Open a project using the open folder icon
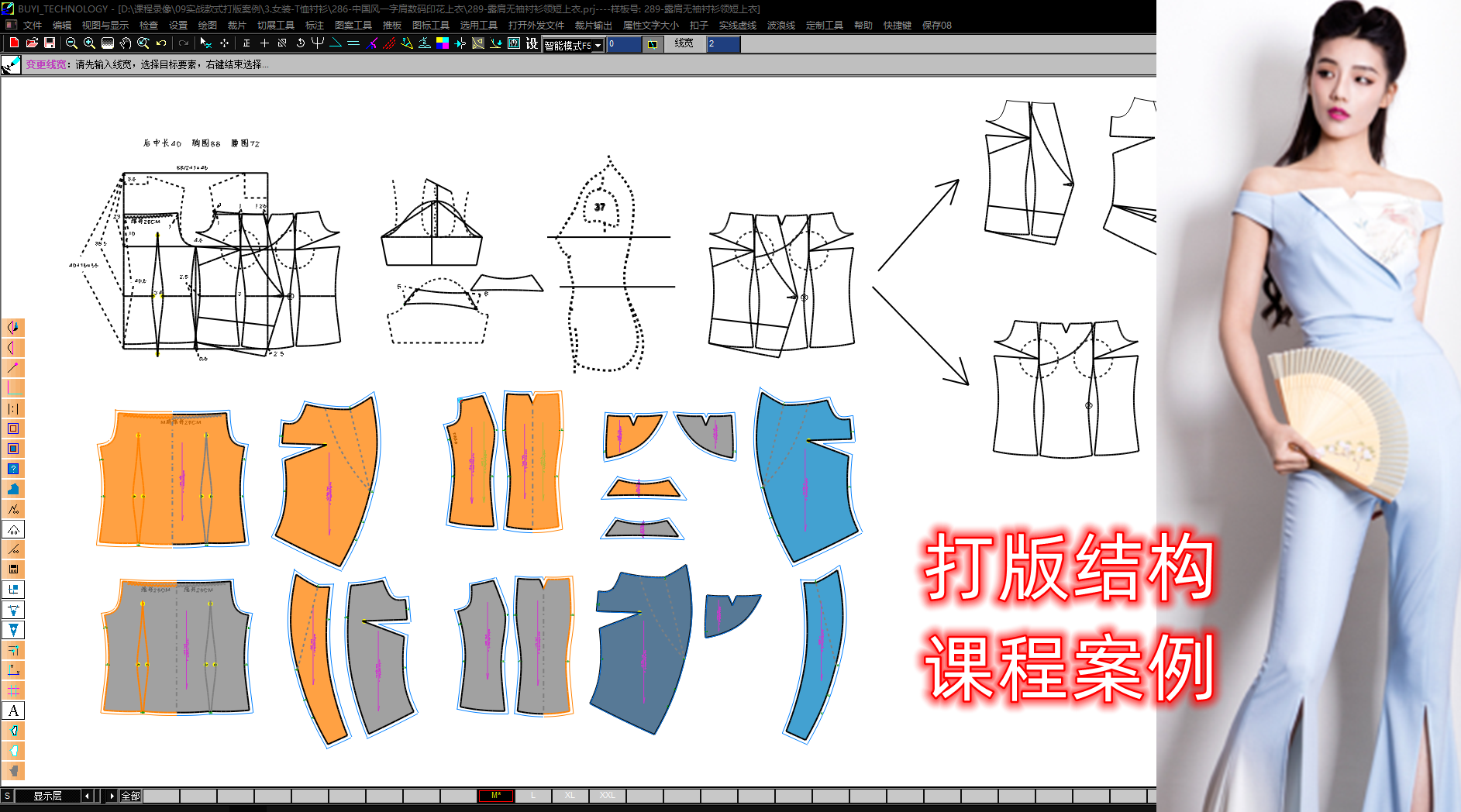The height and width of the screenshot is (812, 1461). [x=33, y=43]
